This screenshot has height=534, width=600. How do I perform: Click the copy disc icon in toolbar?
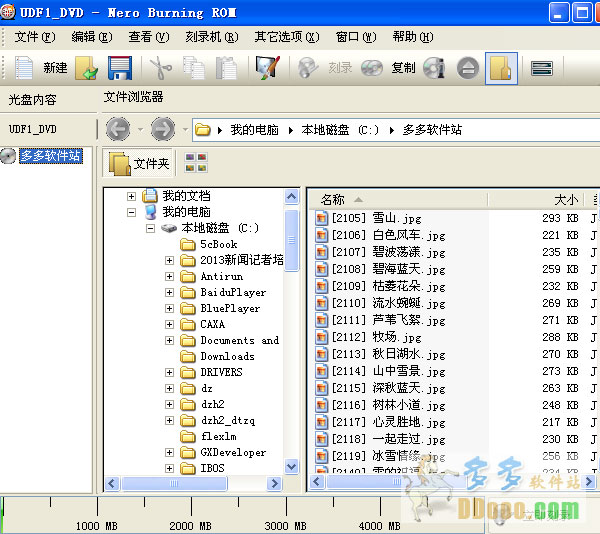372,68
